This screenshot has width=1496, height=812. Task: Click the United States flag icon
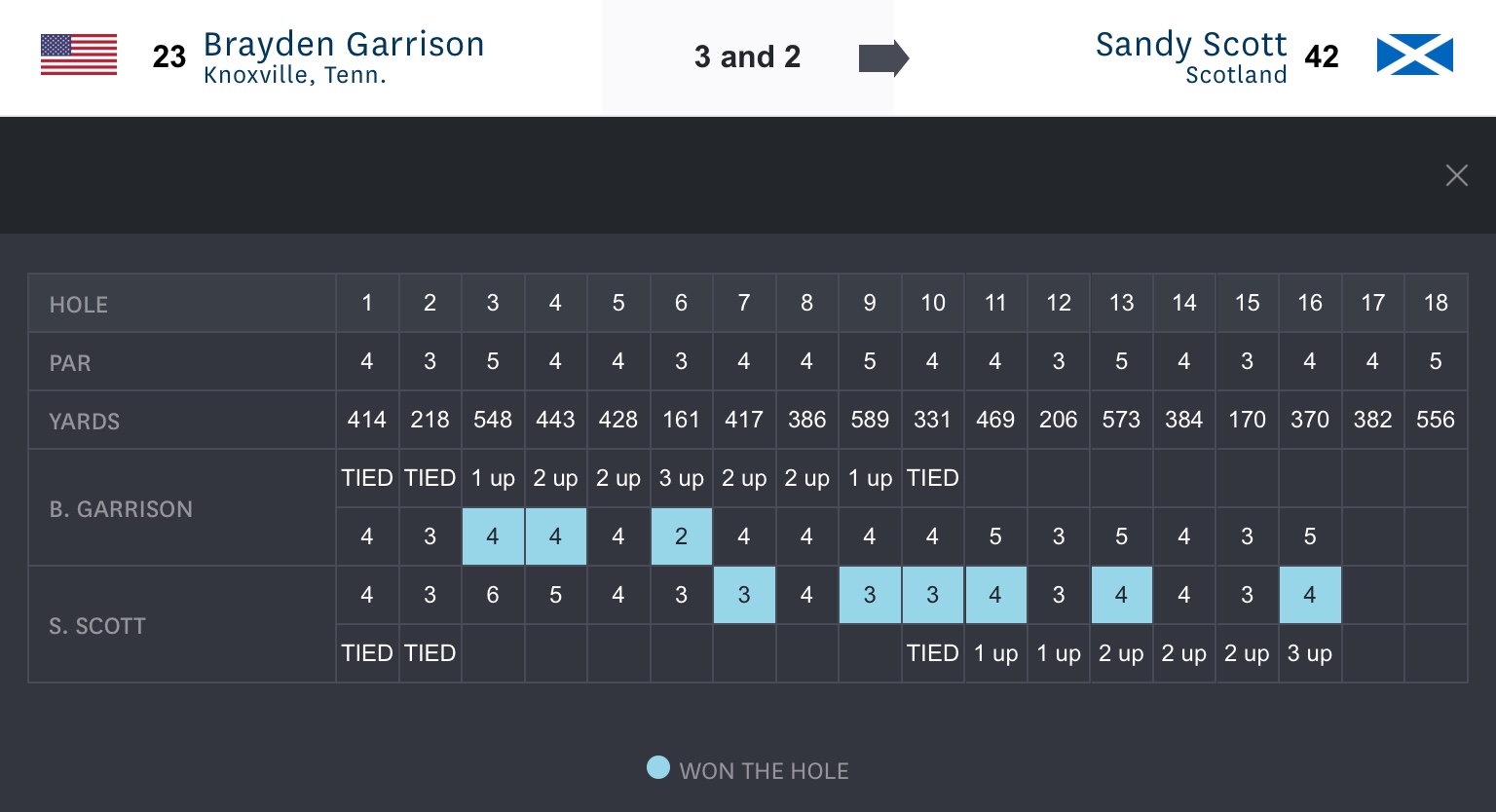pos(79,55)
